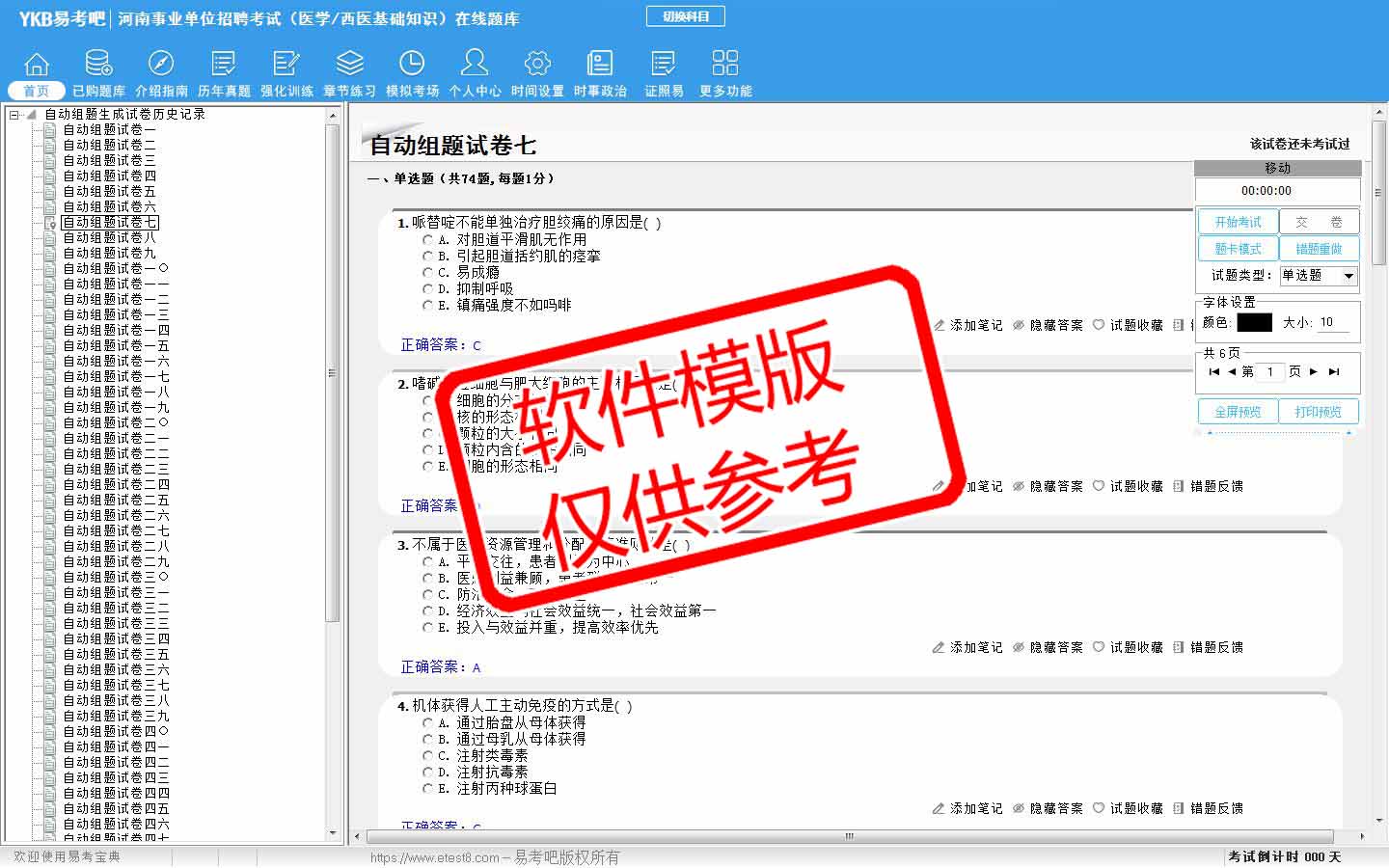The image size is (1389, 868).
Task: Choose option C for question 4
Action: 428,755
